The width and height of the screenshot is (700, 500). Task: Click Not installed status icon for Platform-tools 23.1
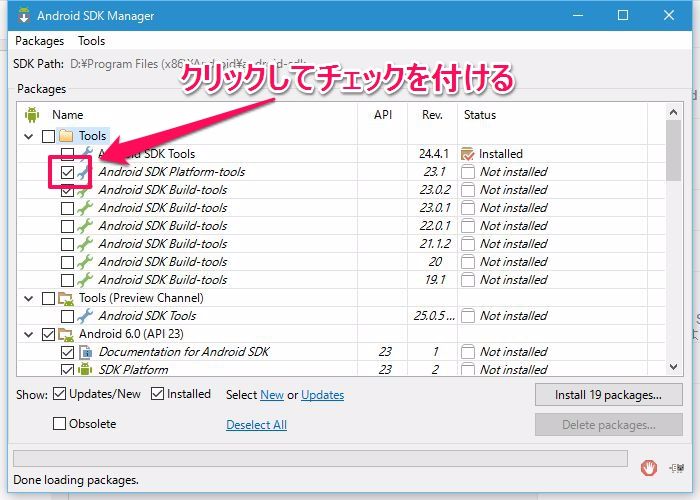[x=467, y=172]
